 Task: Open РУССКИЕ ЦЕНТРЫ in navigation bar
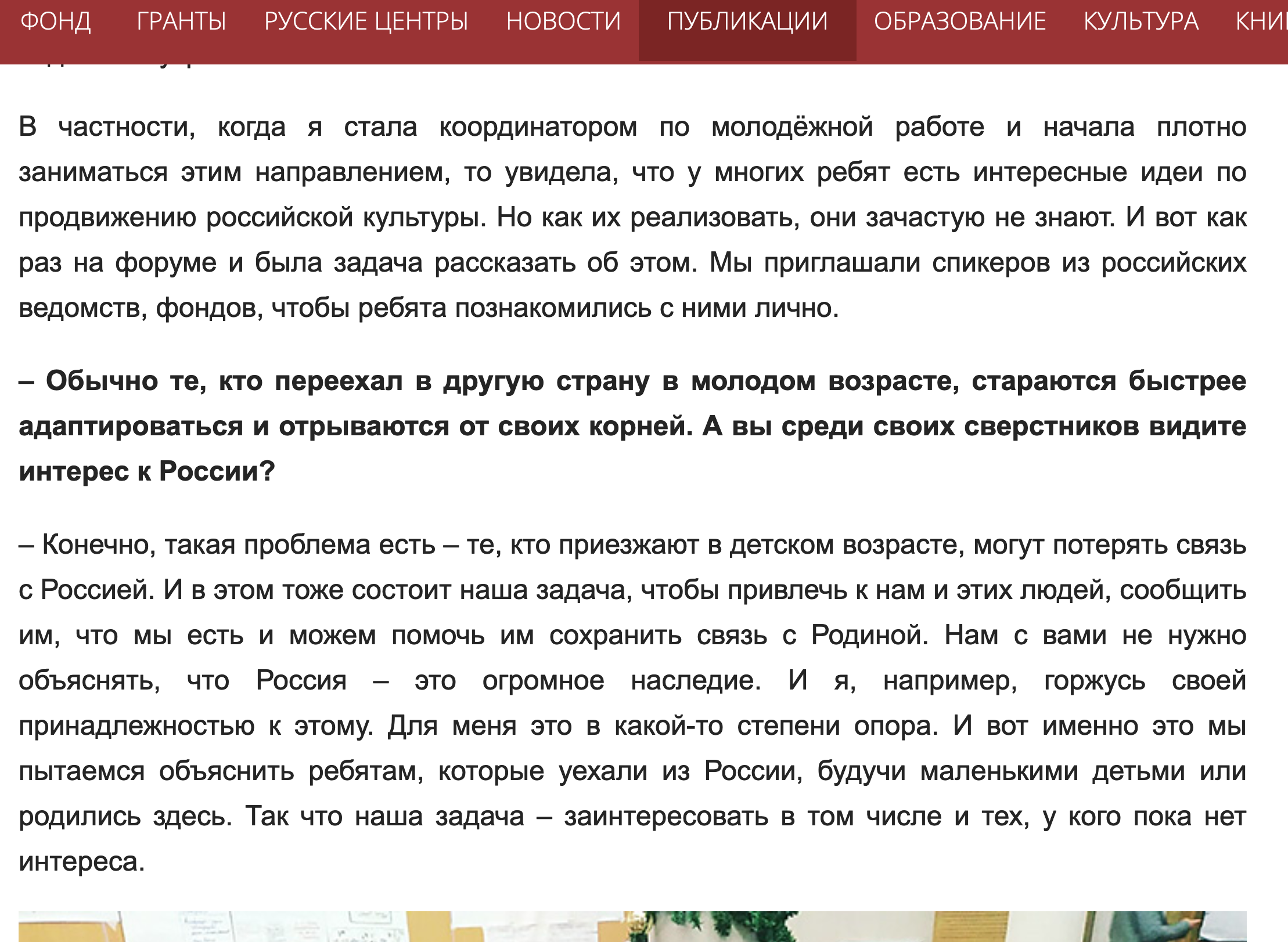coord(366,22)
